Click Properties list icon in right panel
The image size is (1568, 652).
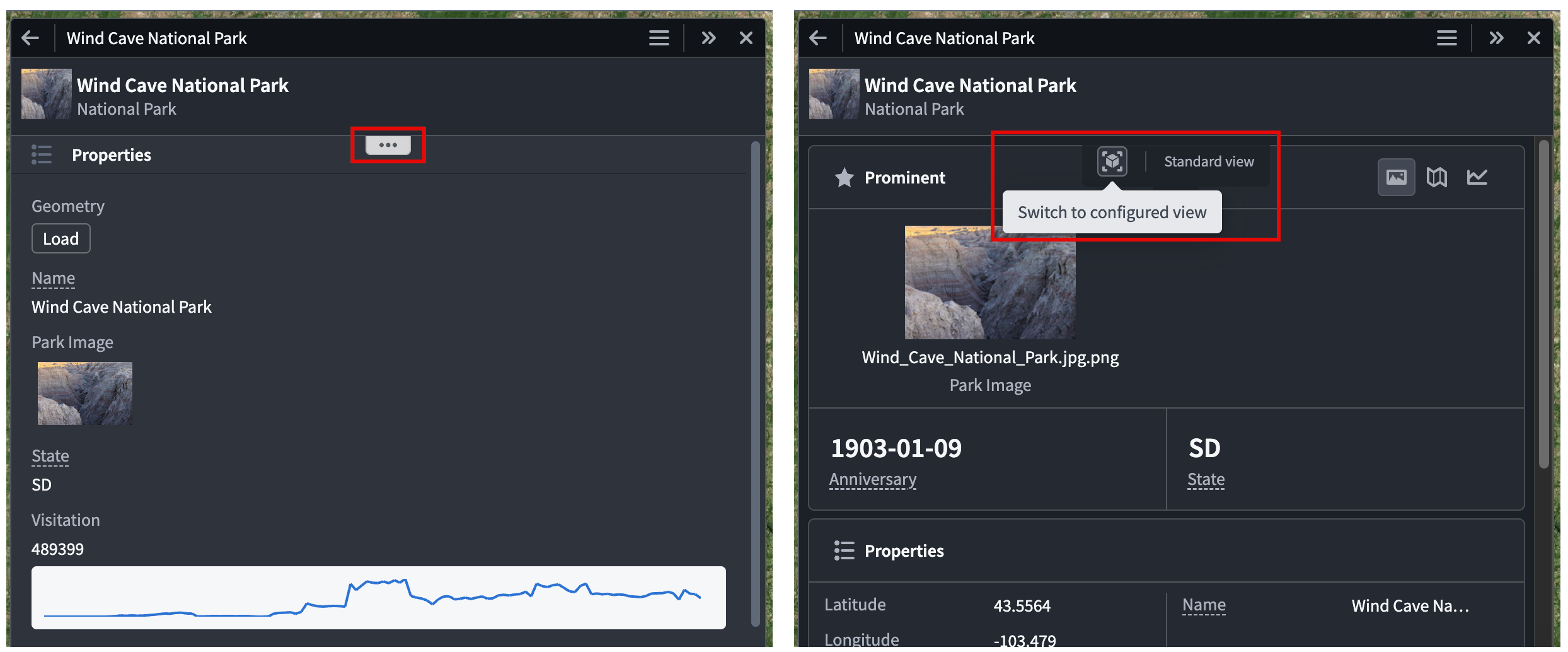pos(845,550)
